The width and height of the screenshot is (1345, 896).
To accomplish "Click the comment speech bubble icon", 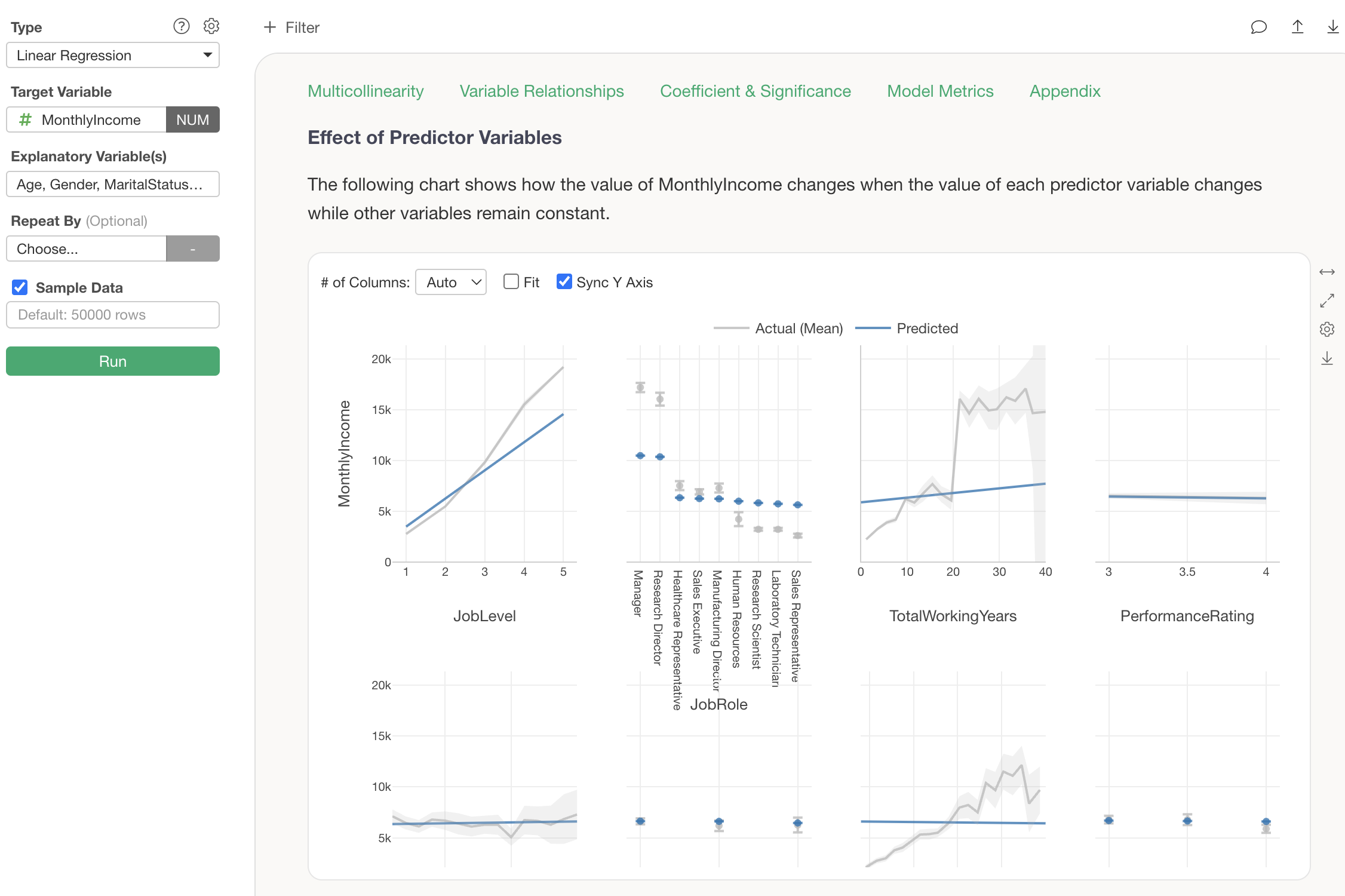I will point(1258,27).
